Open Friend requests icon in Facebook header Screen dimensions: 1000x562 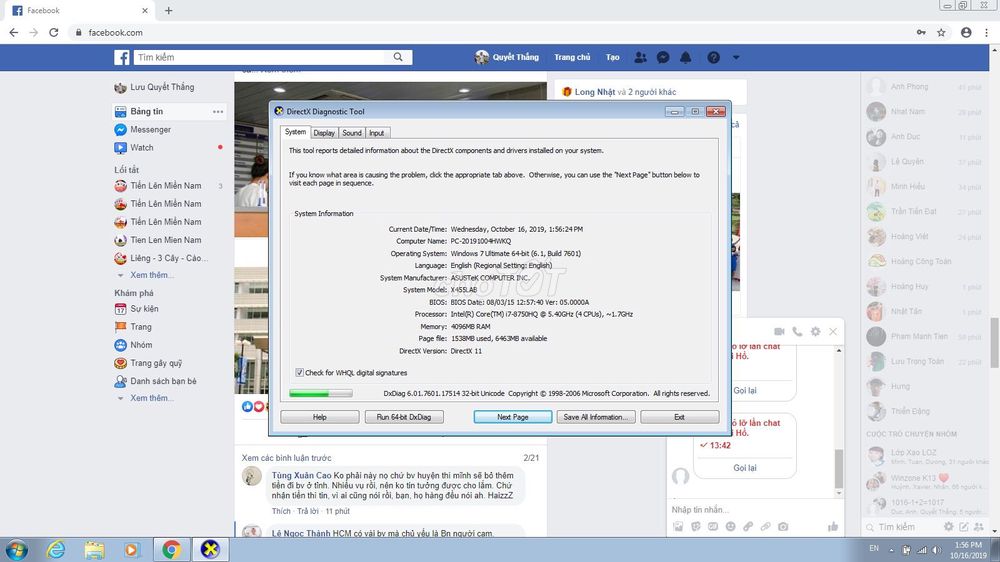coord(640,57)
